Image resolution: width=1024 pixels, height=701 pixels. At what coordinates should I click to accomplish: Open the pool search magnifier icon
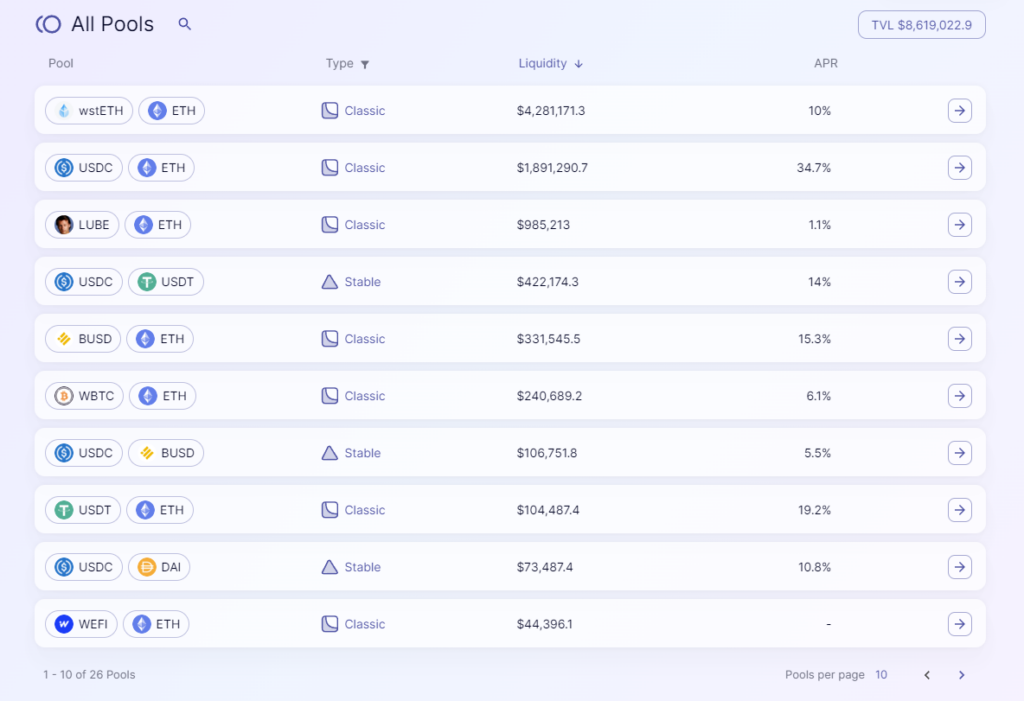tap(185, 24)
